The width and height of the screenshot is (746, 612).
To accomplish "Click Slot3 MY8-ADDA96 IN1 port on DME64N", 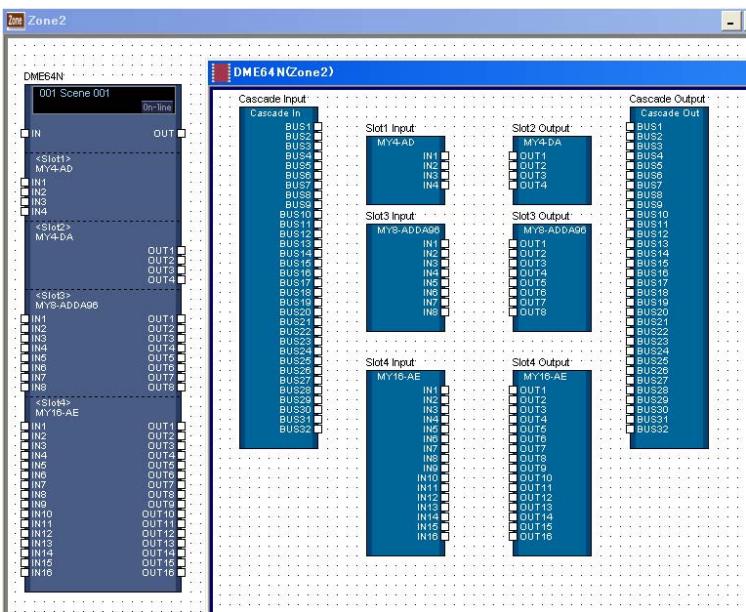I will point(25,319).
